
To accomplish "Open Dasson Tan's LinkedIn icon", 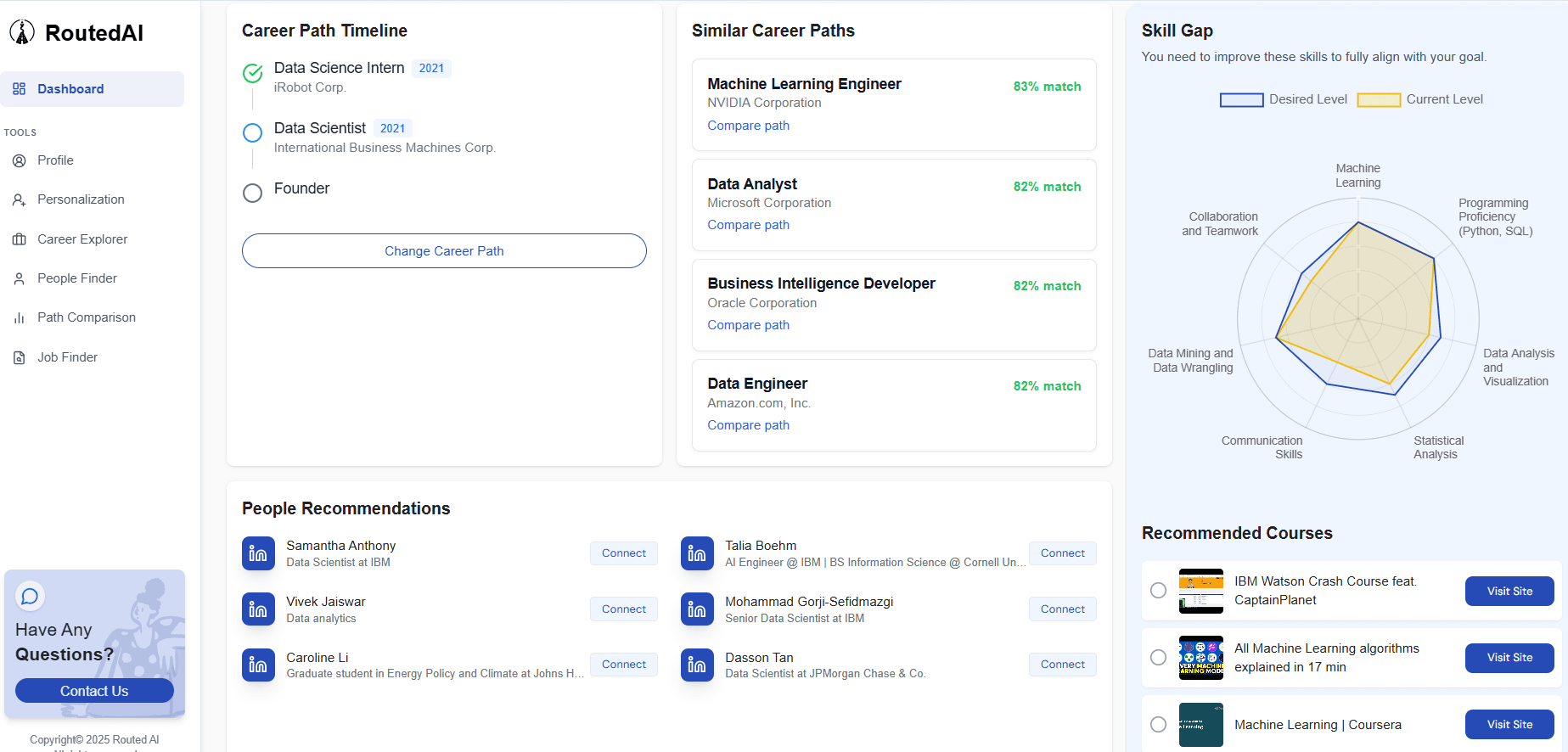I will [x=697, y=665].
